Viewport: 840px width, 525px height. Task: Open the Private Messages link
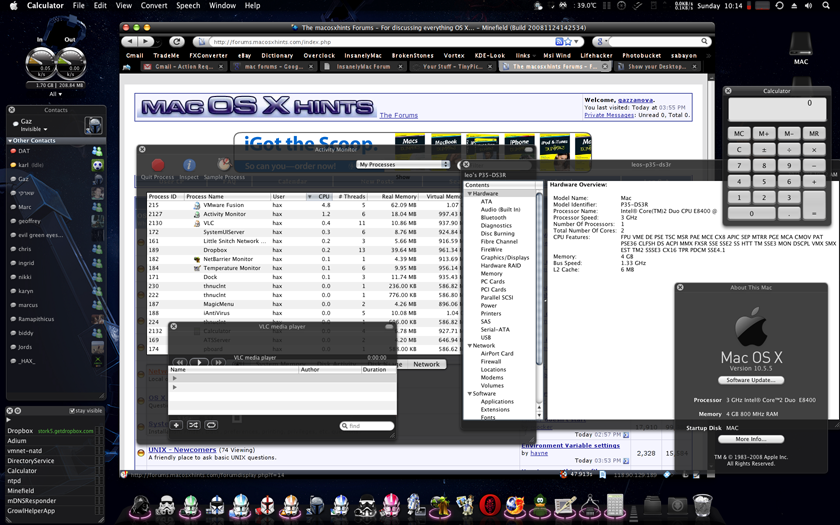click(609, 115)
